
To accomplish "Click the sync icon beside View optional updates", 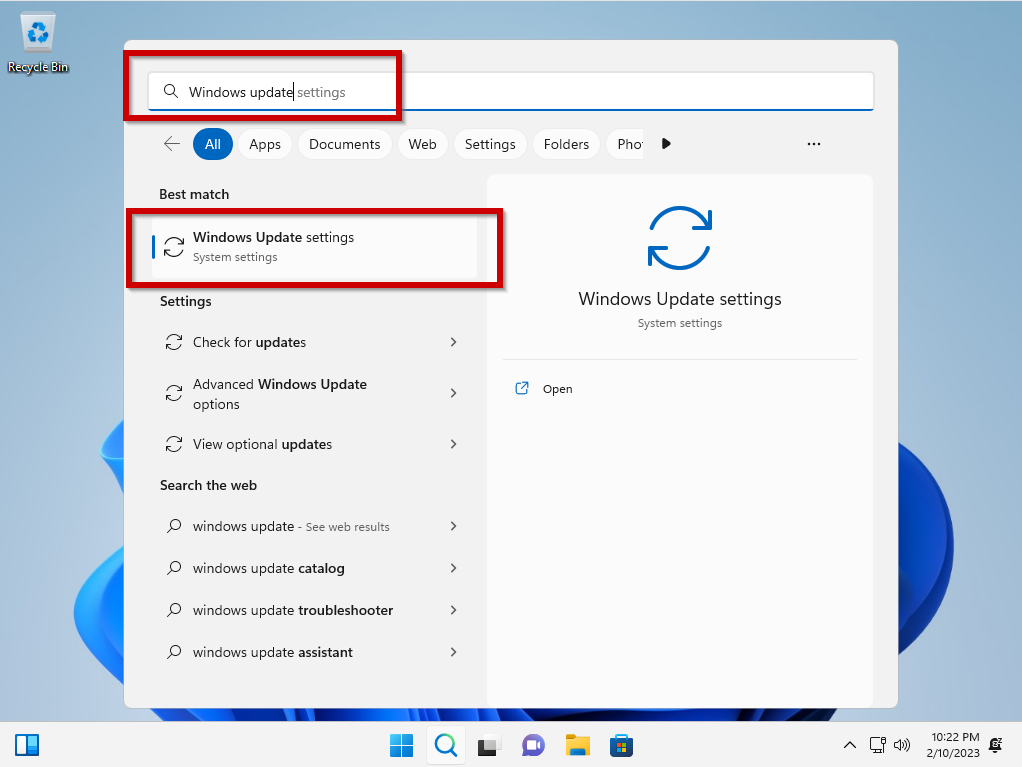I will (x=174, y=444).
